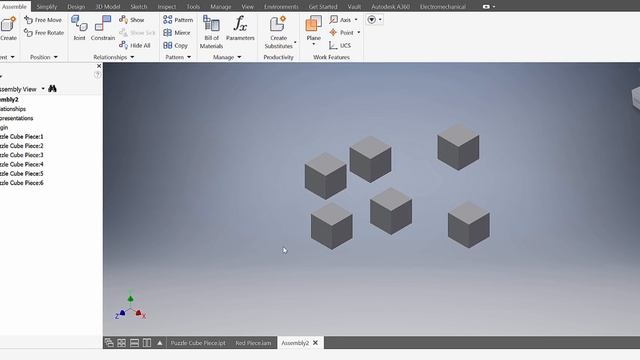Image resolution: width=640 pixels, height=360 pixels.
Task: Expand the Relationships panel dropdown
Action: pyautogui.click(x=132, y=57)
